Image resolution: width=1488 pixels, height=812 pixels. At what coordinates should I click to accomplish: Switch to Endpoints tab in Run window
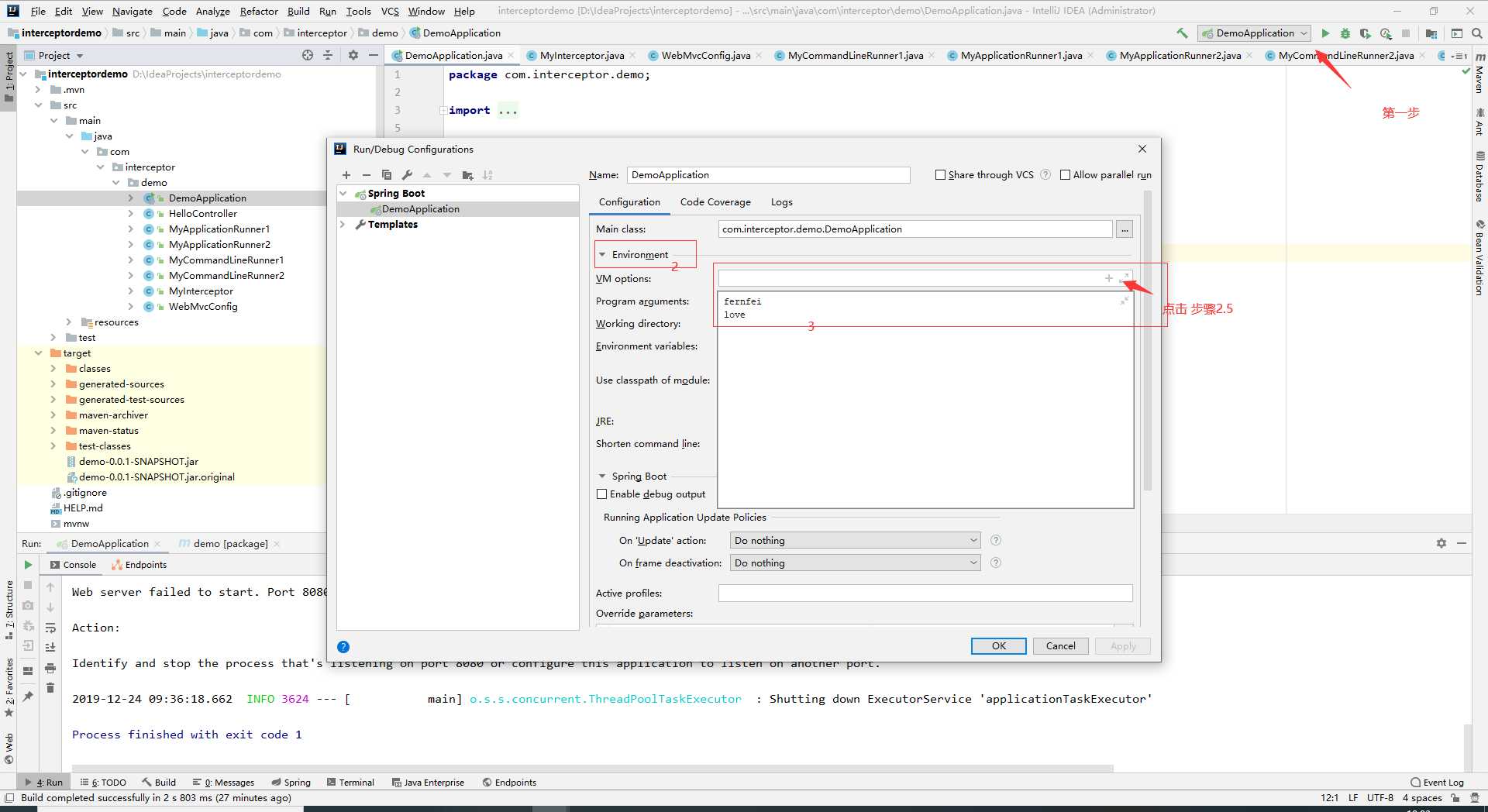[x=139, y=565]
